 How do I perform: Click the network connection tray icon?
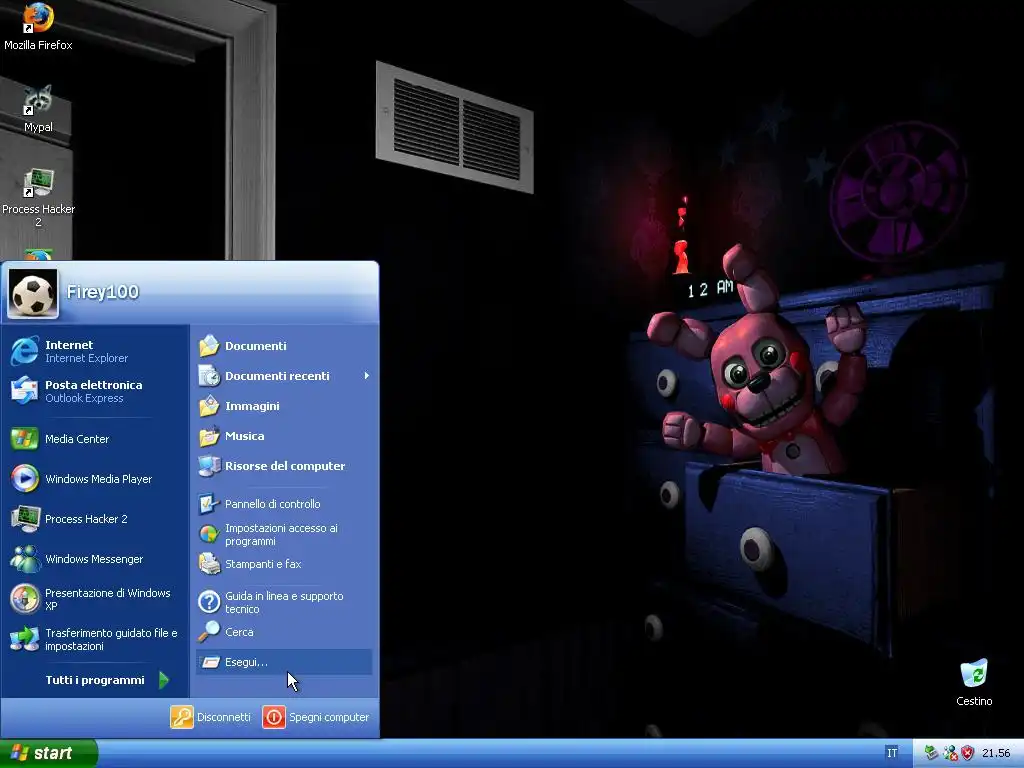click(950, 753)
